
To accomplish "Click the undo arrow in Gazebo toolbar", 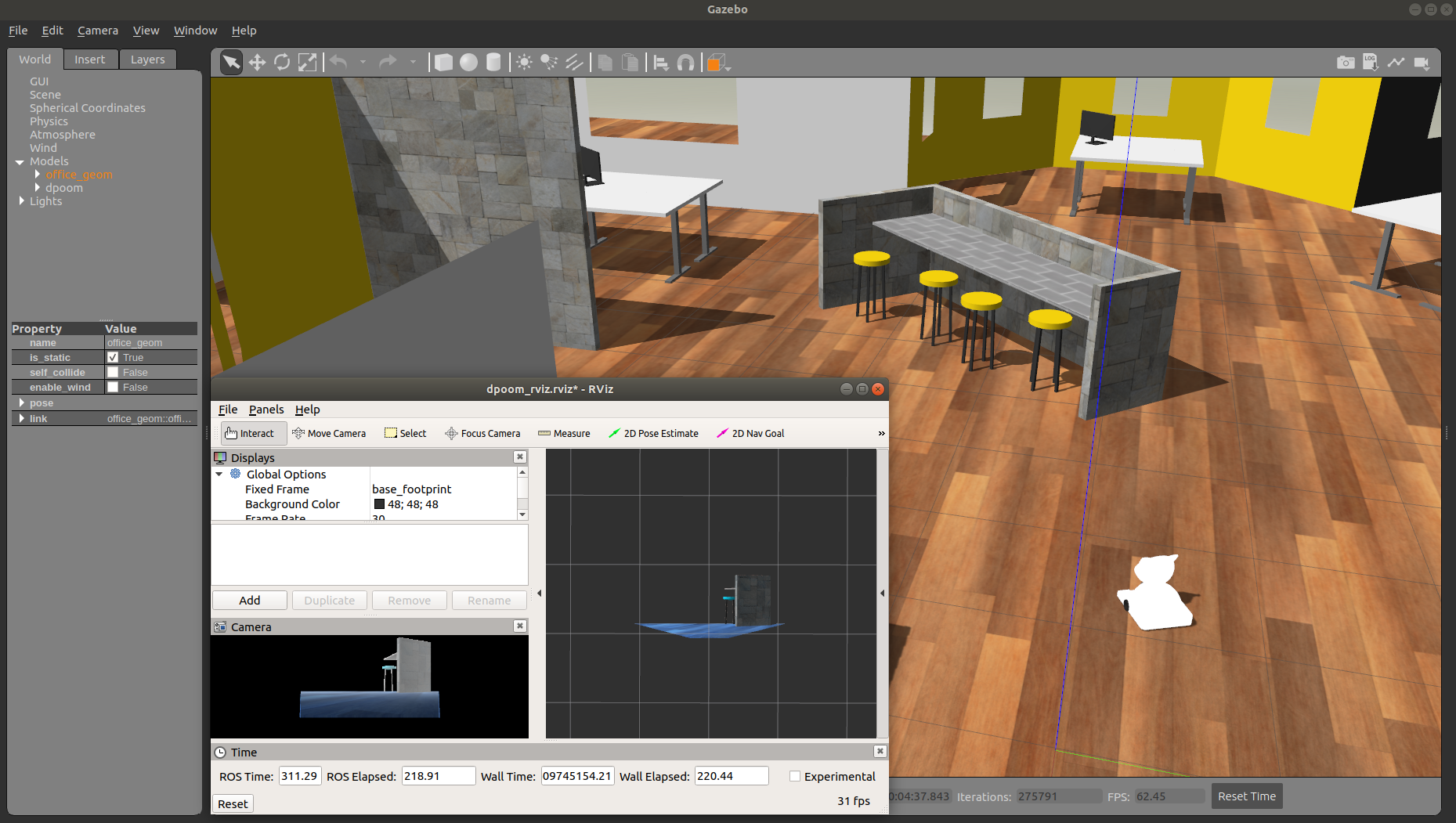I will point(338,62).
